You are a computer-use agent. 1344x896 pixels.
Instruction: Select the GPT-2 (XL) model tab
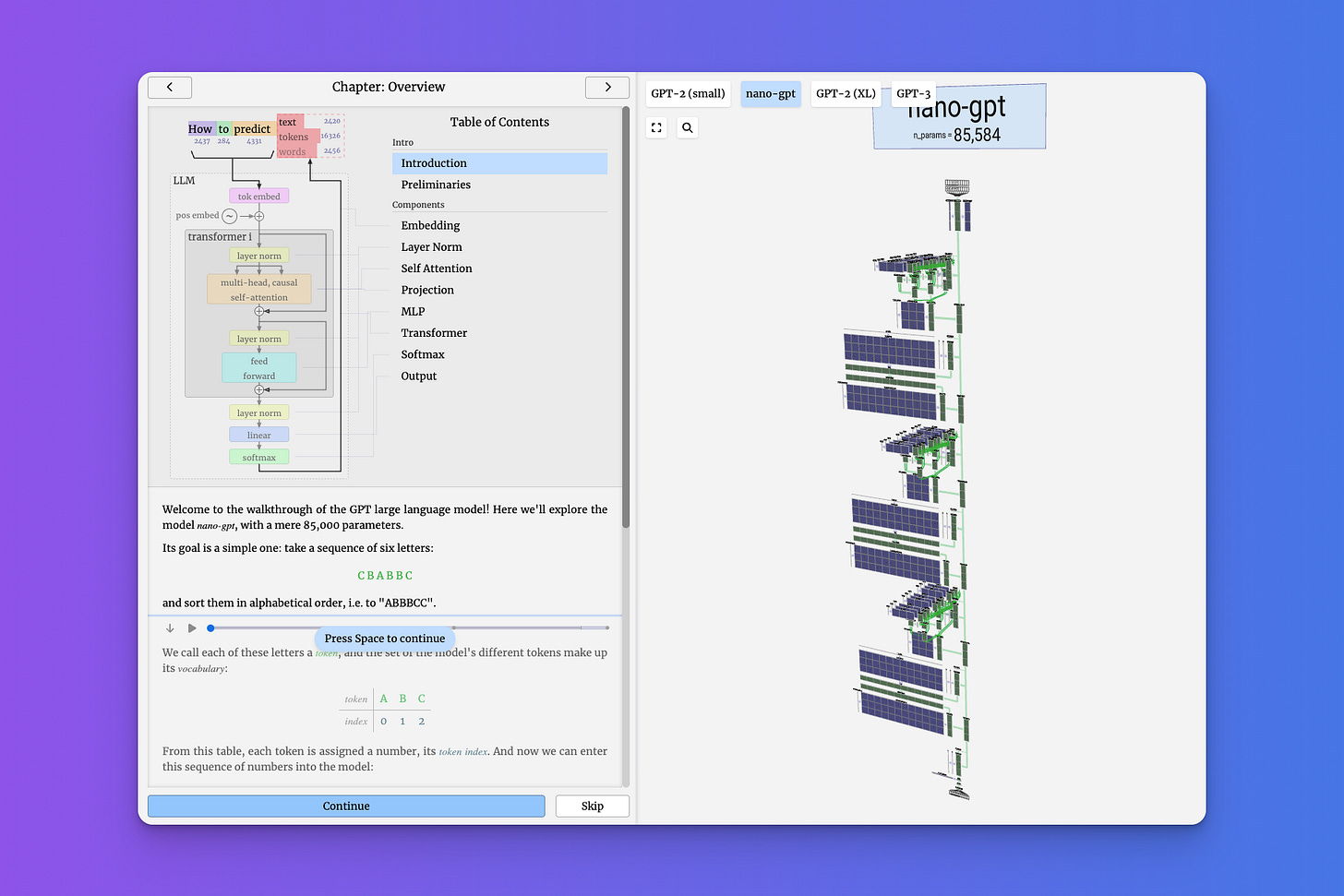pos(846,93)
